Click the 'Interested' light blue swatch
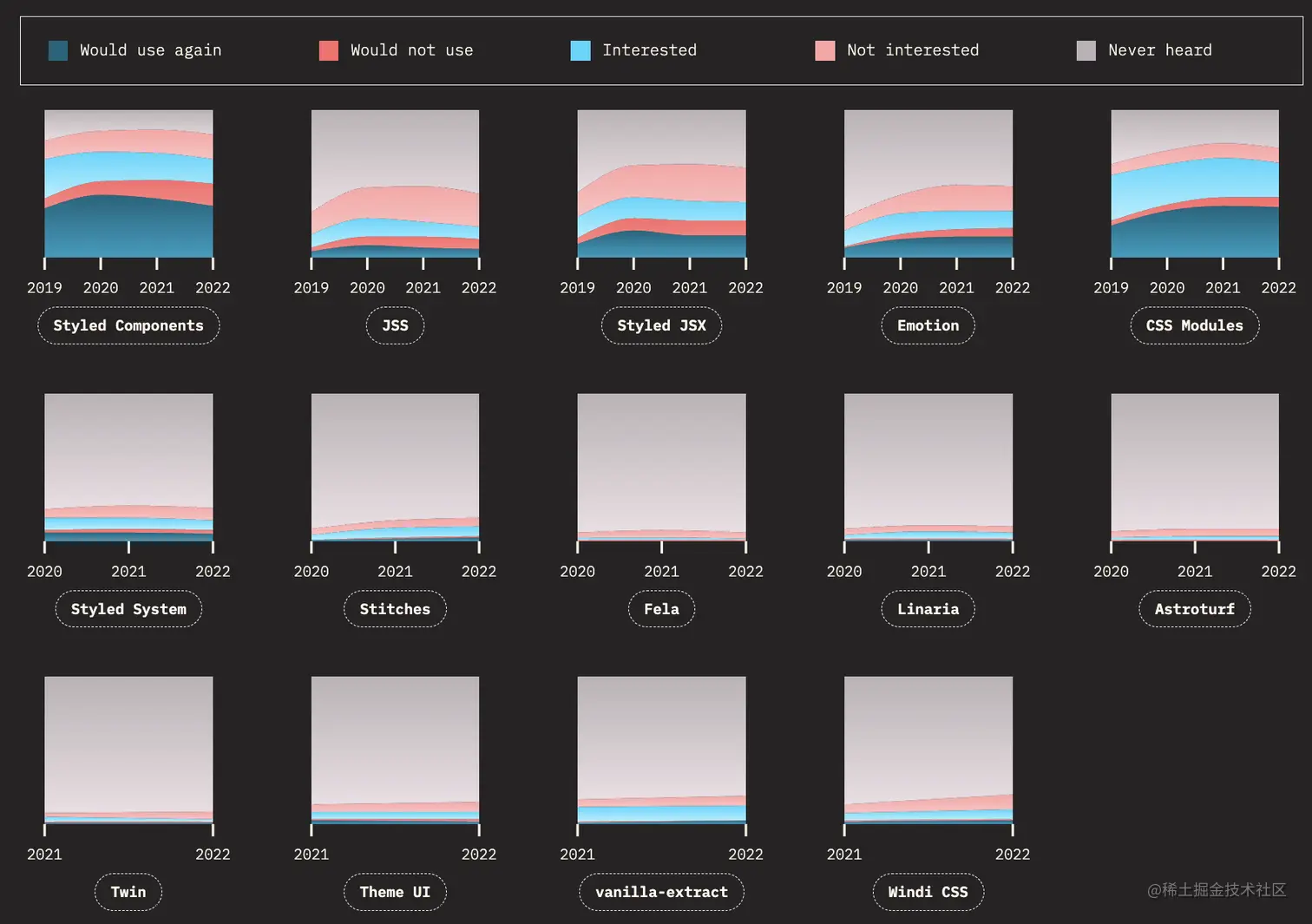 pyautogui.click(x=581, y=50)
